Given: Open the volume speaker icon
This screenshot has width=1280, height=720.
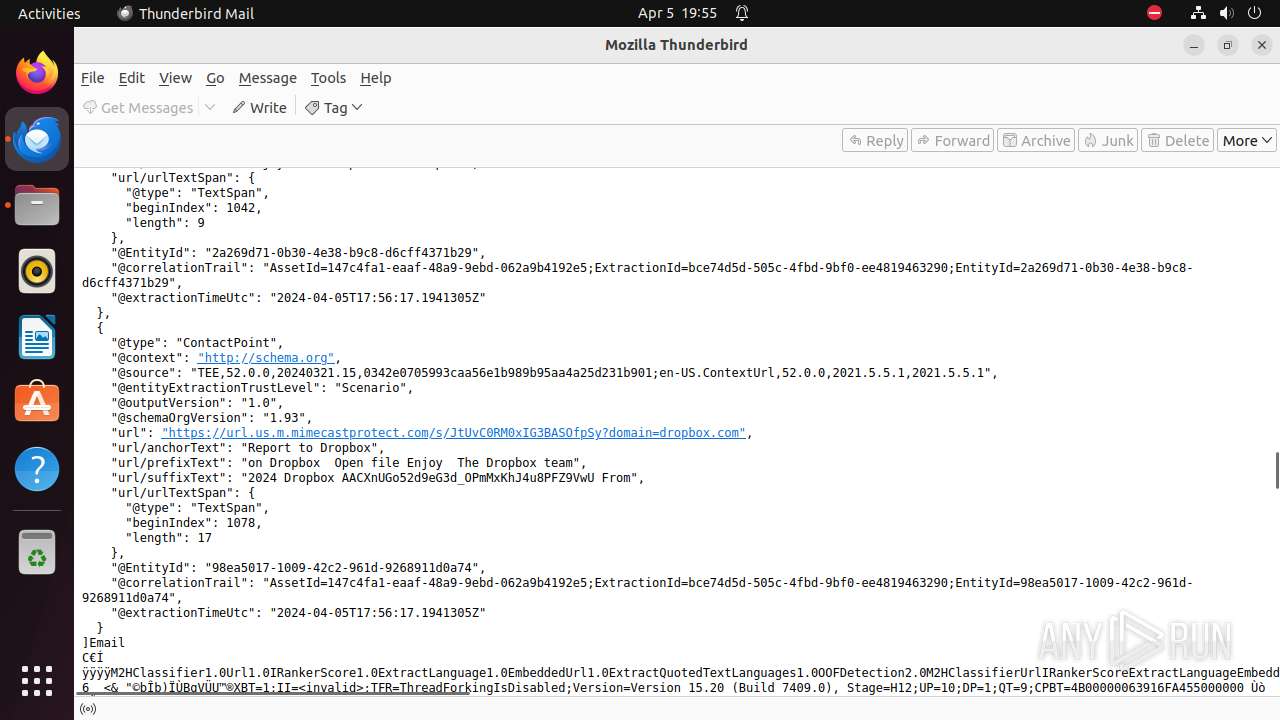Looking at the screenshot, I should [1226, 13].
